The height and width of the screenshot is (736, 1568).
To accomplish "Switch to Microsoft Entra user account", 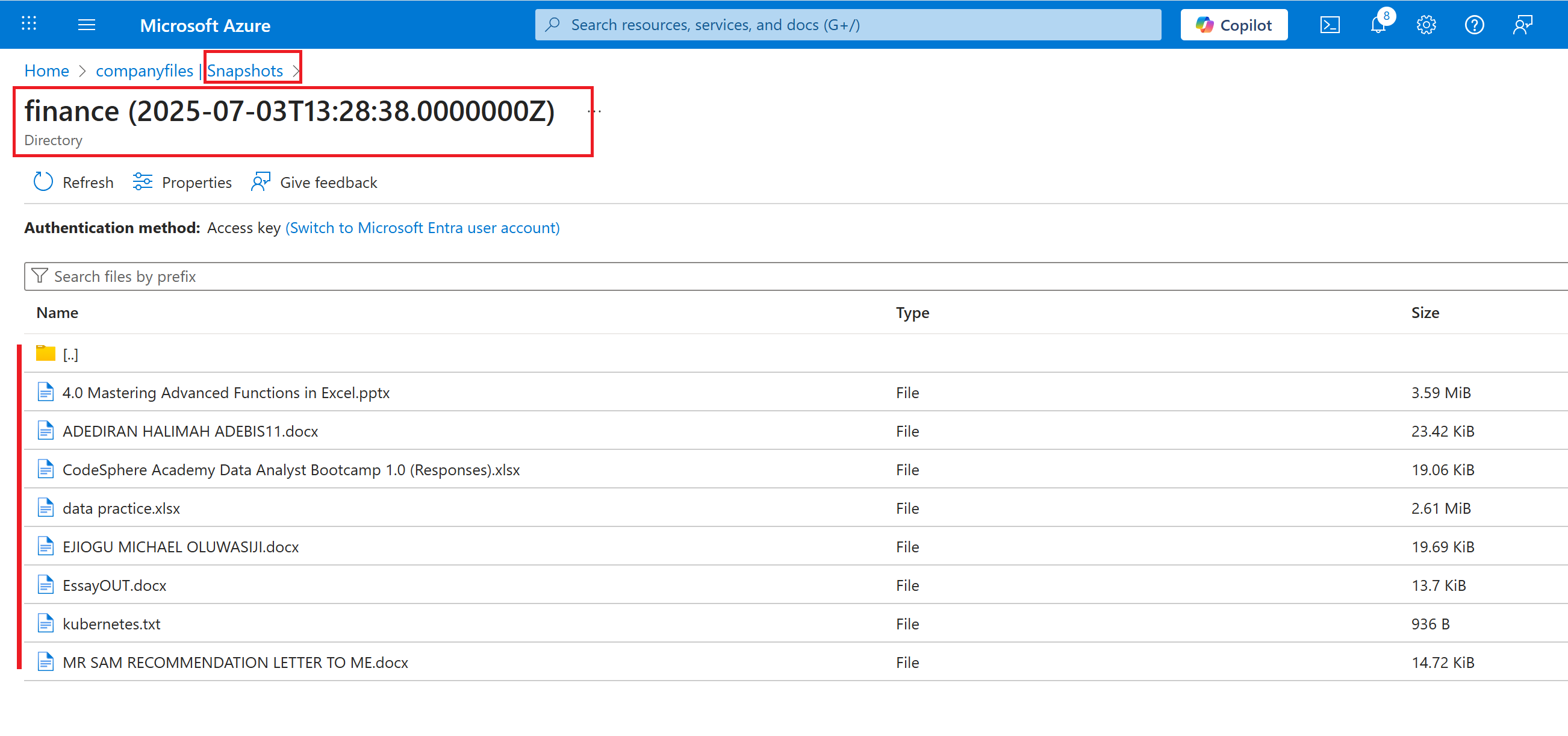I will (422, 228).
